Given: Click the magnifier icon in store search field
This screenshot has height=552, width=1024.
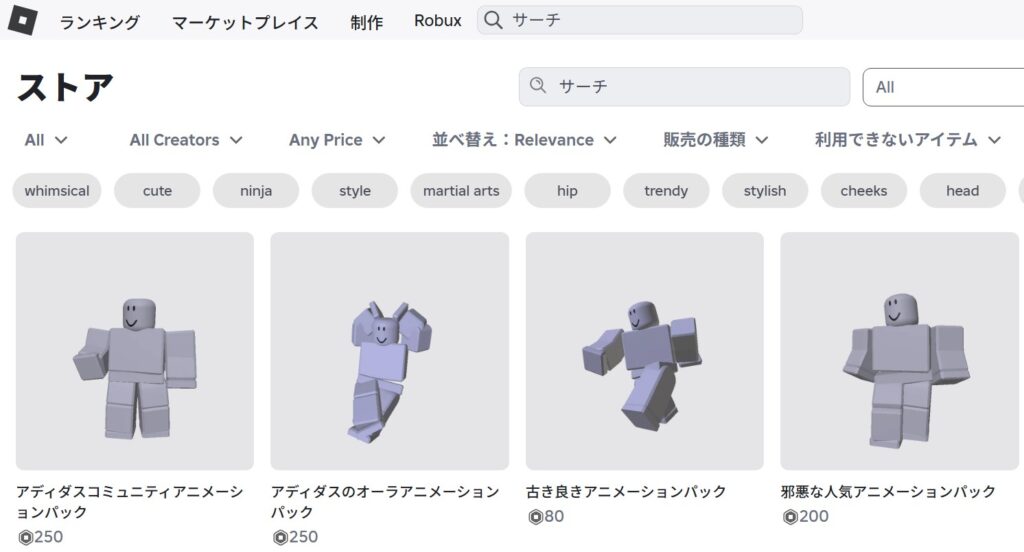Looking at the screenshot, I should click(539, 86).
